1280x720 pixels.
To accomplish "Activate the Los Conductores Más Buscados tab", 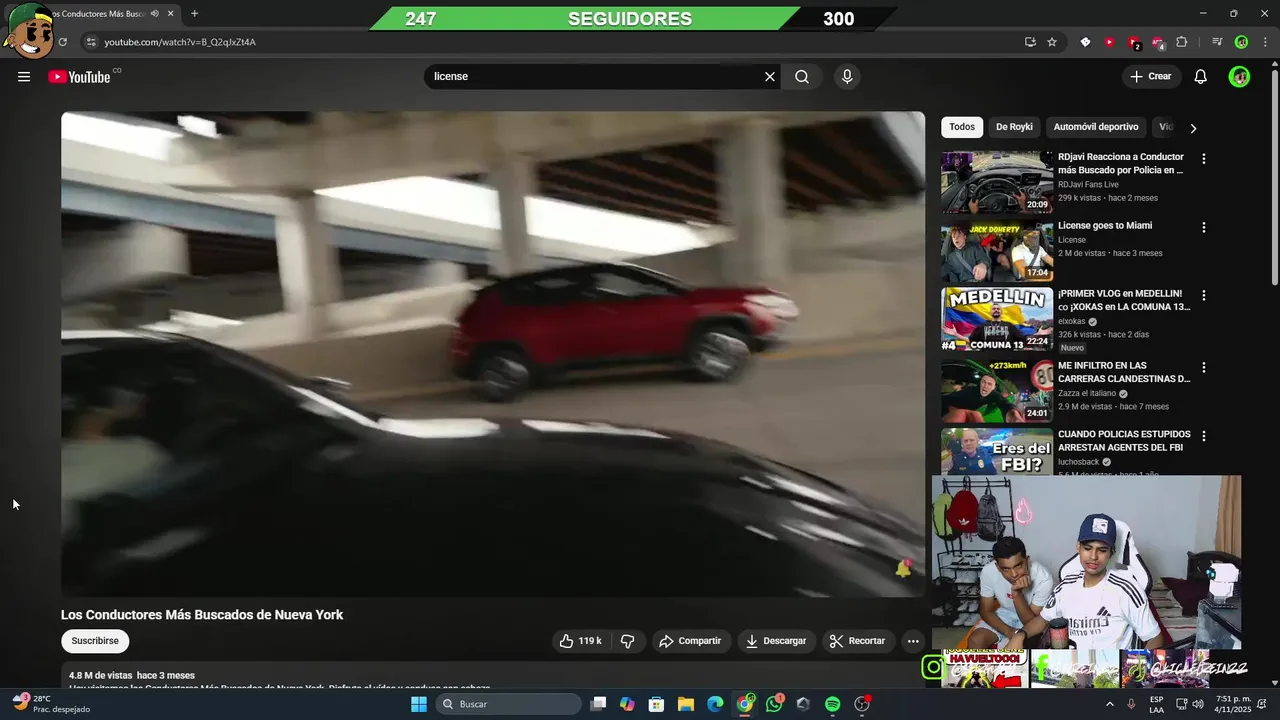I will (x=97, y=14).
